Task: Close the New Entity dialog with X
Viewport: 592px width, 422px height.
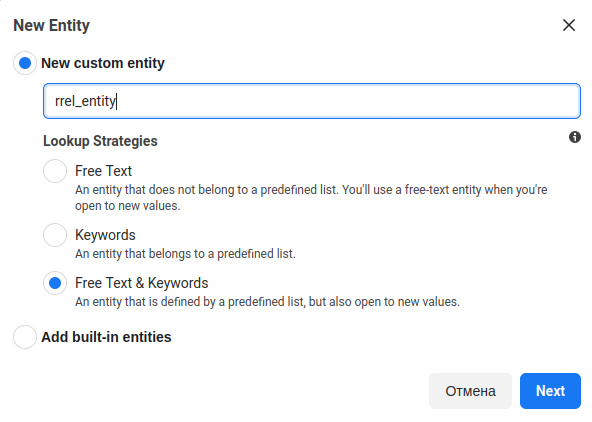Action: (569, 25)
